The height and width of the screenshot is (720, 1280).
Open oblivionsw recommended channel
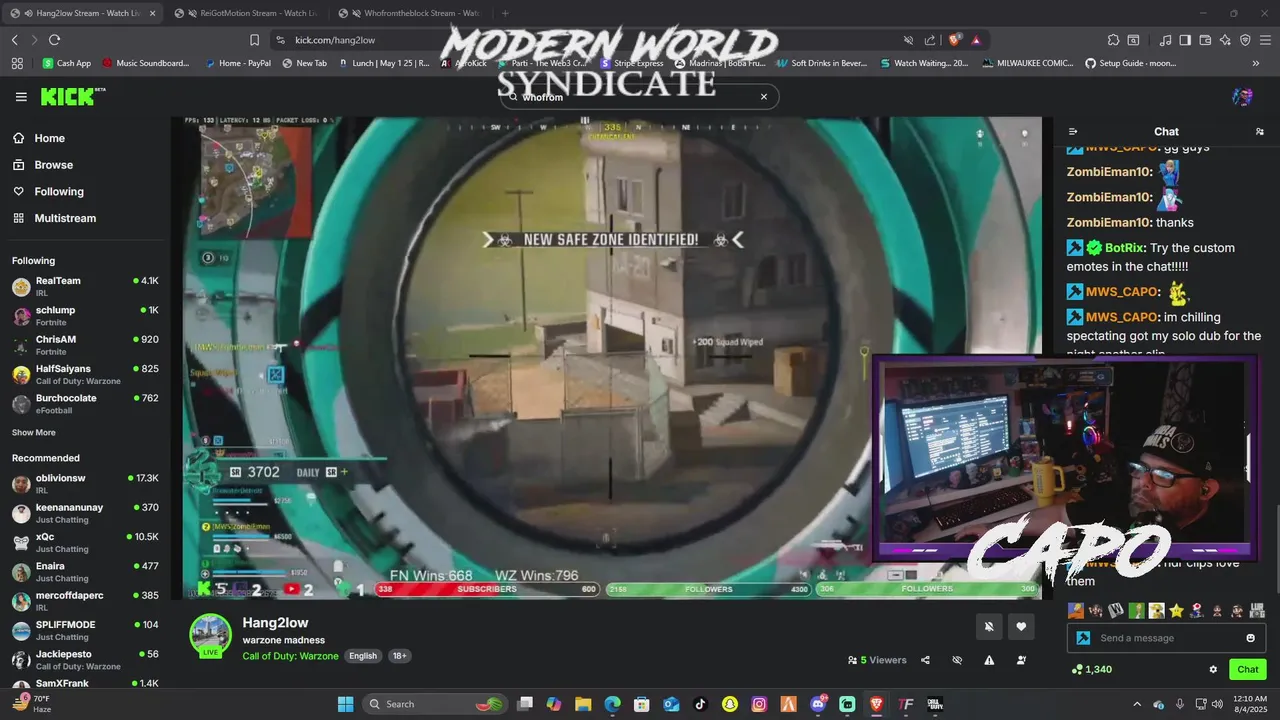point(85,484)
